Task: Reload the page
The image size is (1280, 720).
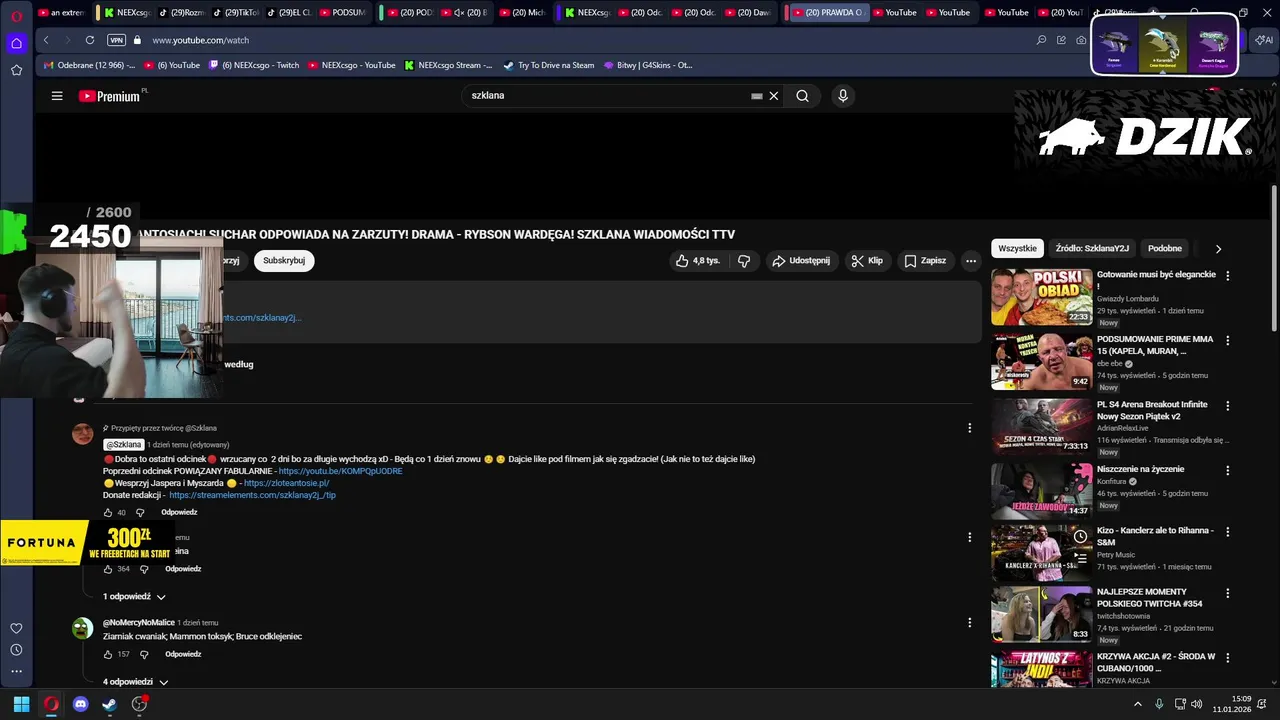Action: click(90, 40)
